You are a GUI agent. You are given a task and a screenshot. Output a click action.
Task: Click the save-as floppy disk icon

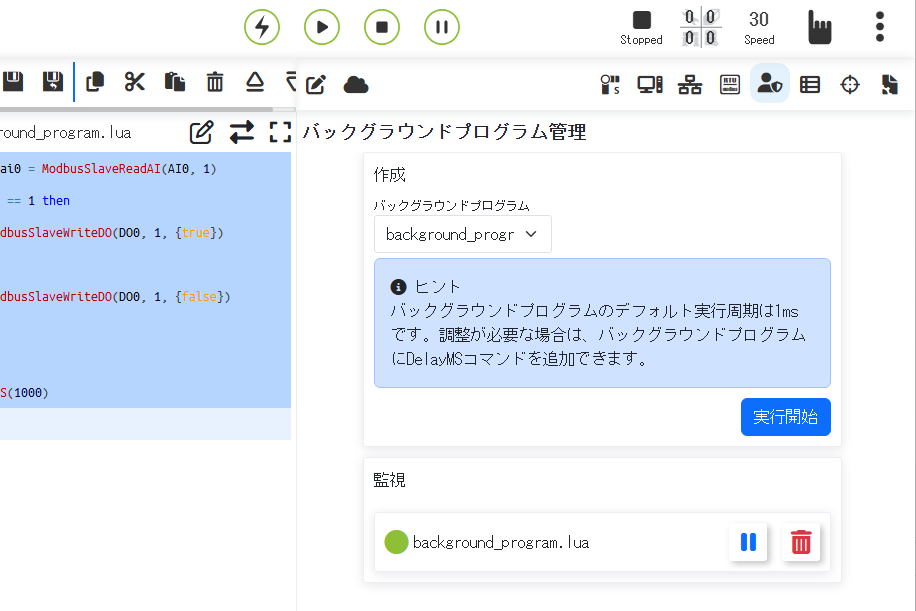tap(53, 81)
